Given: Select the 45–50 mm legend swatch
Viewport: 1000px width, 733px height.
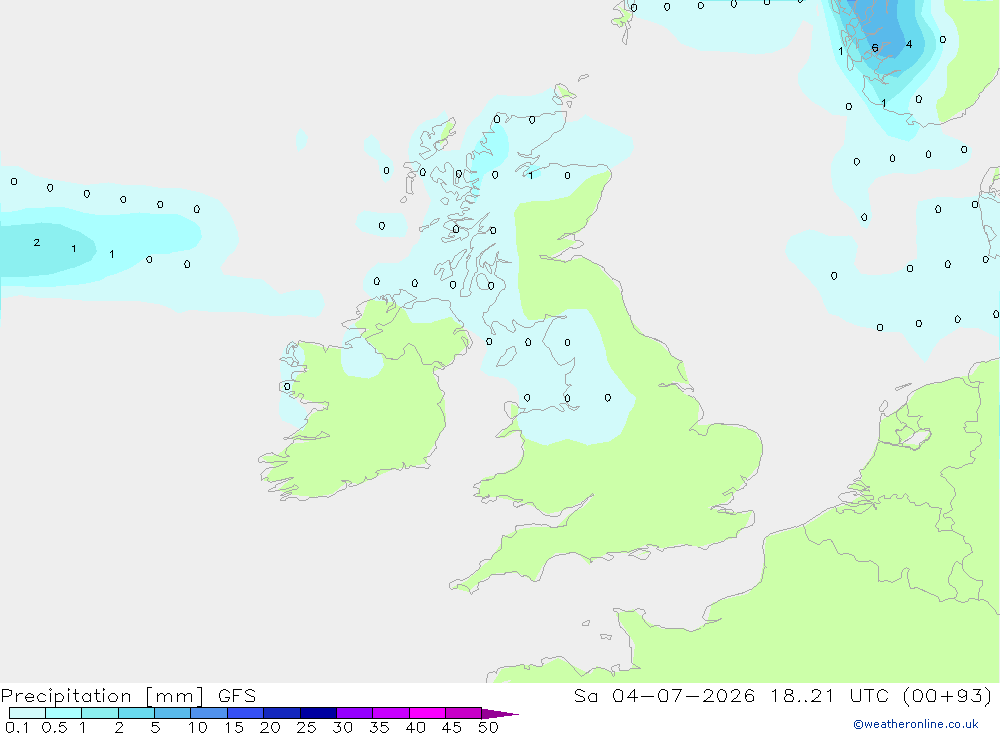Looking at the screenshot, I should [463, 713].
